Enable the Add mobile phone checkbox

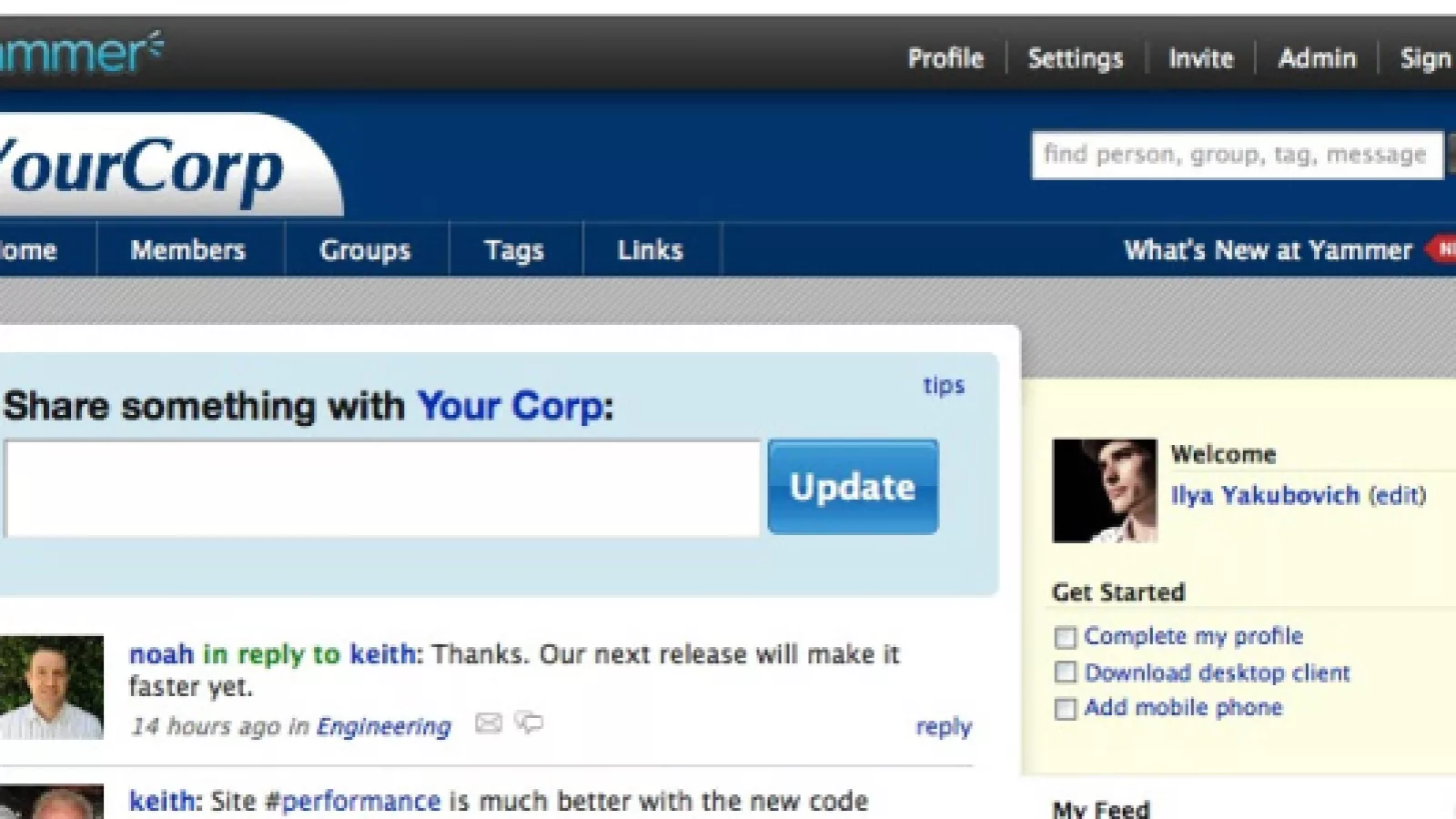[1065, 708]
